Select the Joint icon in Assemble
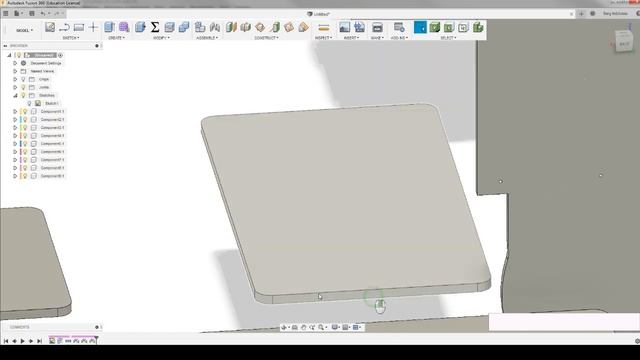 [x=215, y=27]
